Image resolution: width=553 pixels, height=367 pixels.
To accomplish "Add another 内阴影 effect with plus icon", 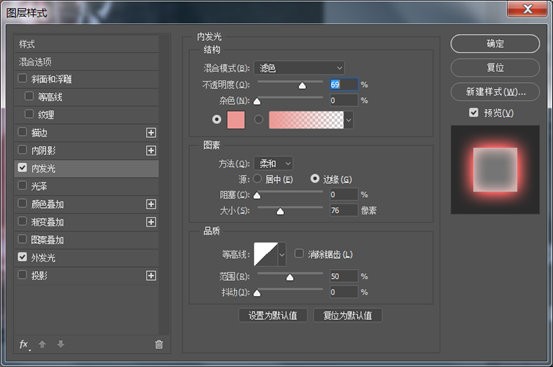I will [151, 151].
